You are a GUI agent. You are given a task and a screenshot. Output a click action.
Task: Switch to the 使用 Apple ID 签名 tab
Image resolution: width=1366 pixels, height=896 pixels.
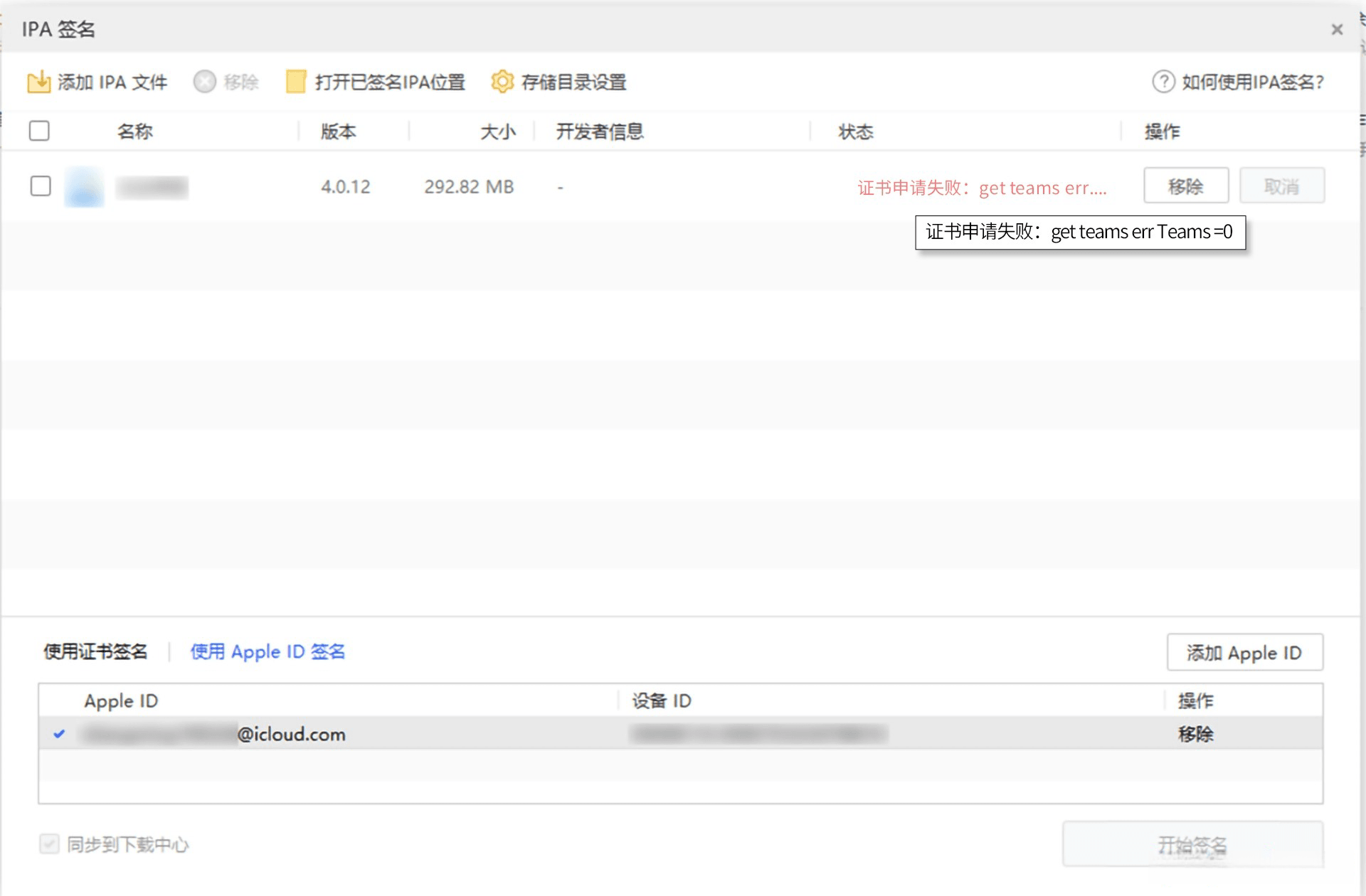pos(268,651)
